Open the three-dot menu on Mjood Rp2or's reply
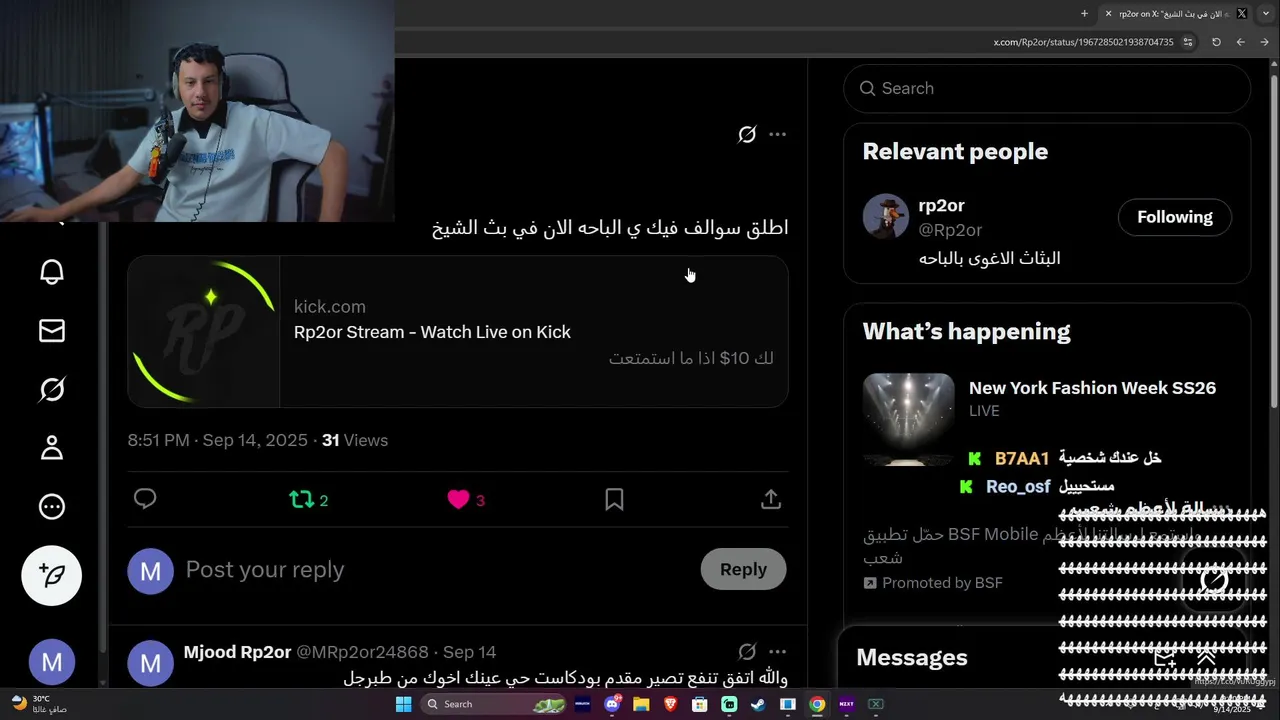1280x720 pixels. (778, 652)
